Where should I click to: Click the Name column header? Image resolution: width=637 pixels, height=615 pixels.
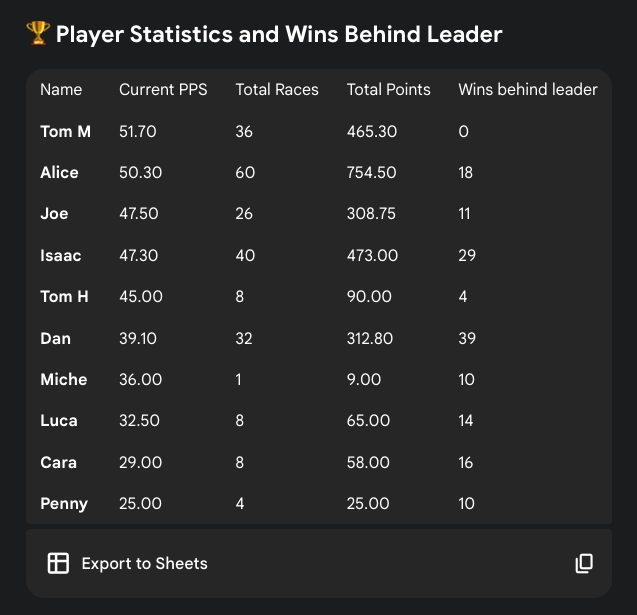tap(61, 90)
